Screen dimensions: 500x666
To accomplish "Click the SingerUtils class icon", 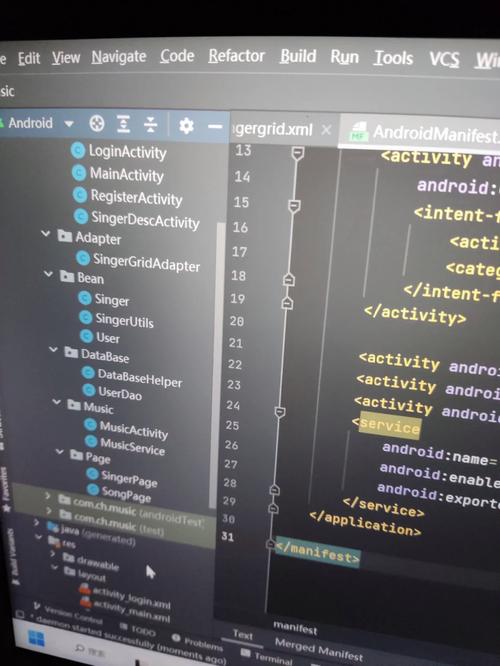I will (x=86, y=317).
